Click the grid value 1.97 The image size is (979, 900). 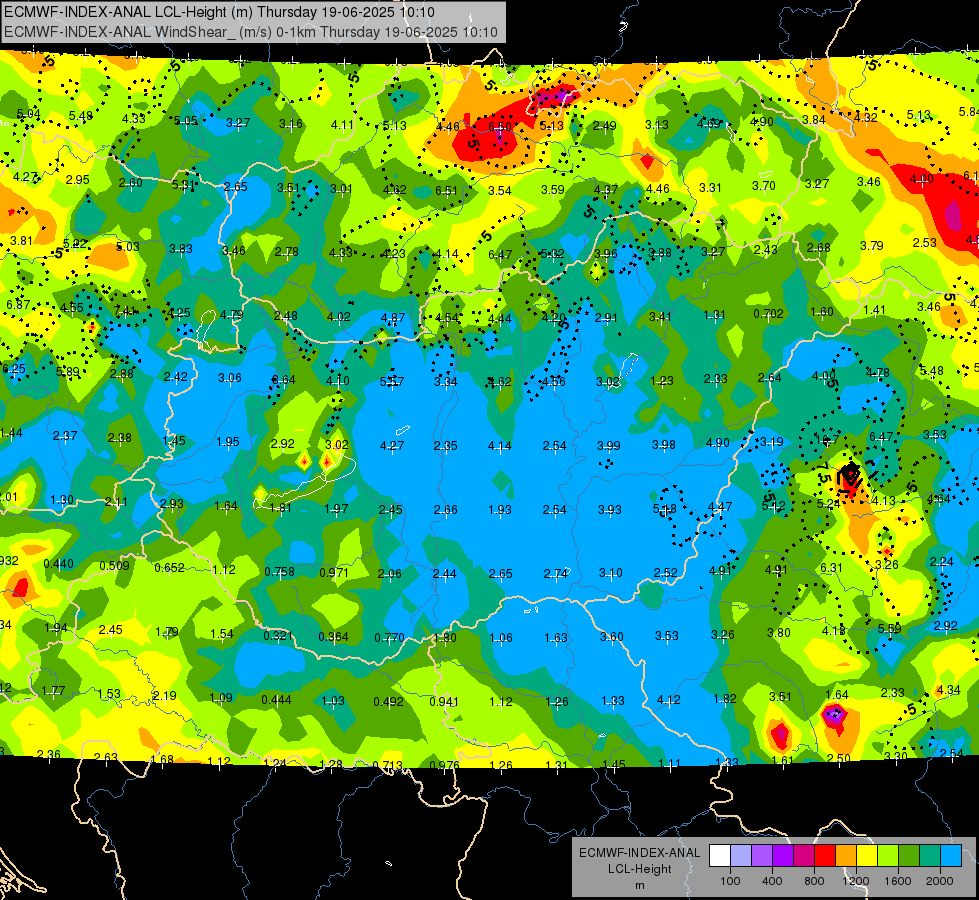336,508
